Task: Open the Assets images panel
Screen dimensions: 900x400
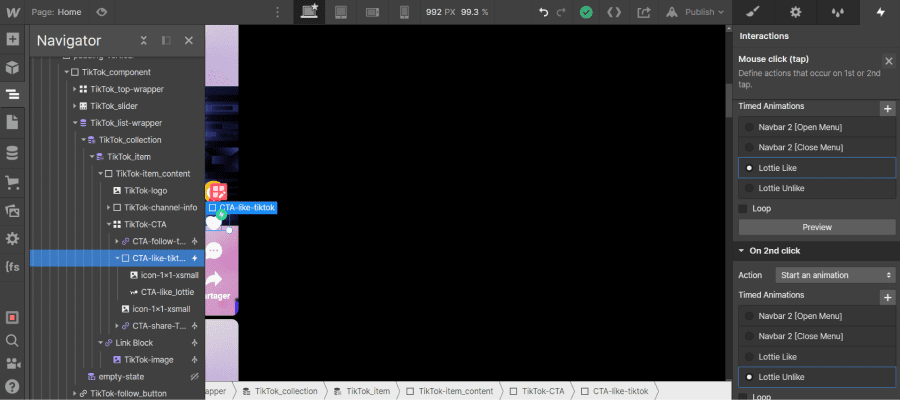Action: pos(12,211)
